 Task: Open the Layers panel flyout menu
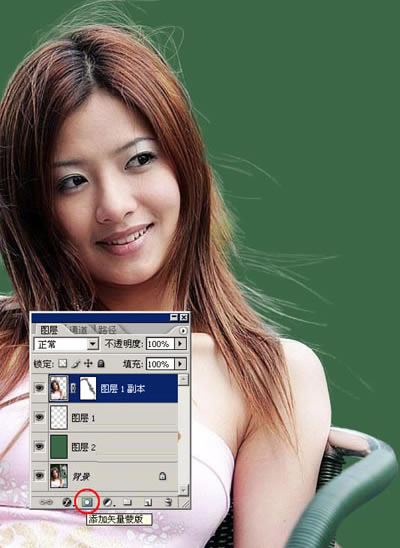[183, 330]
